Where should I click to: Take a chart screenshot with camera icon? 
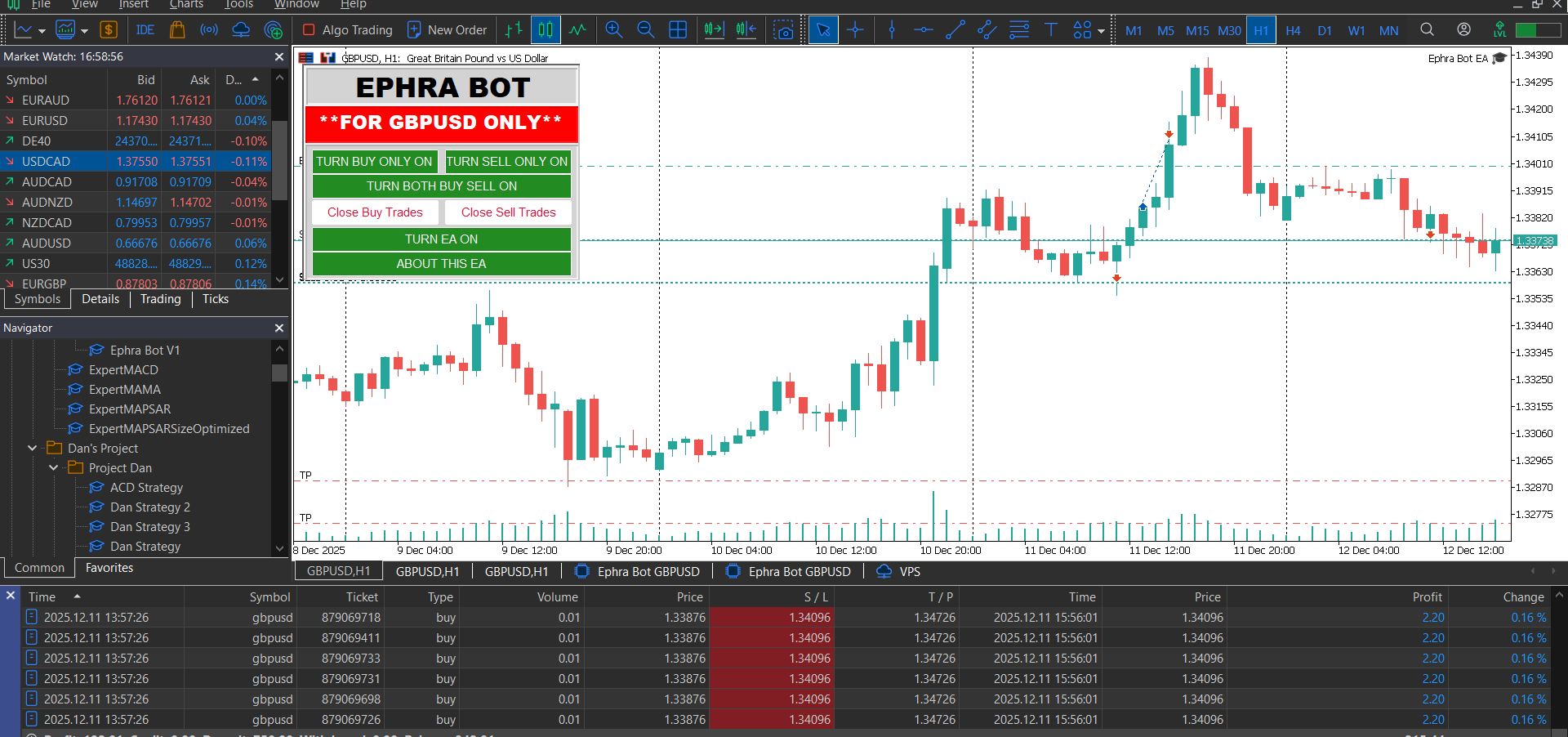tap(784, 30)
